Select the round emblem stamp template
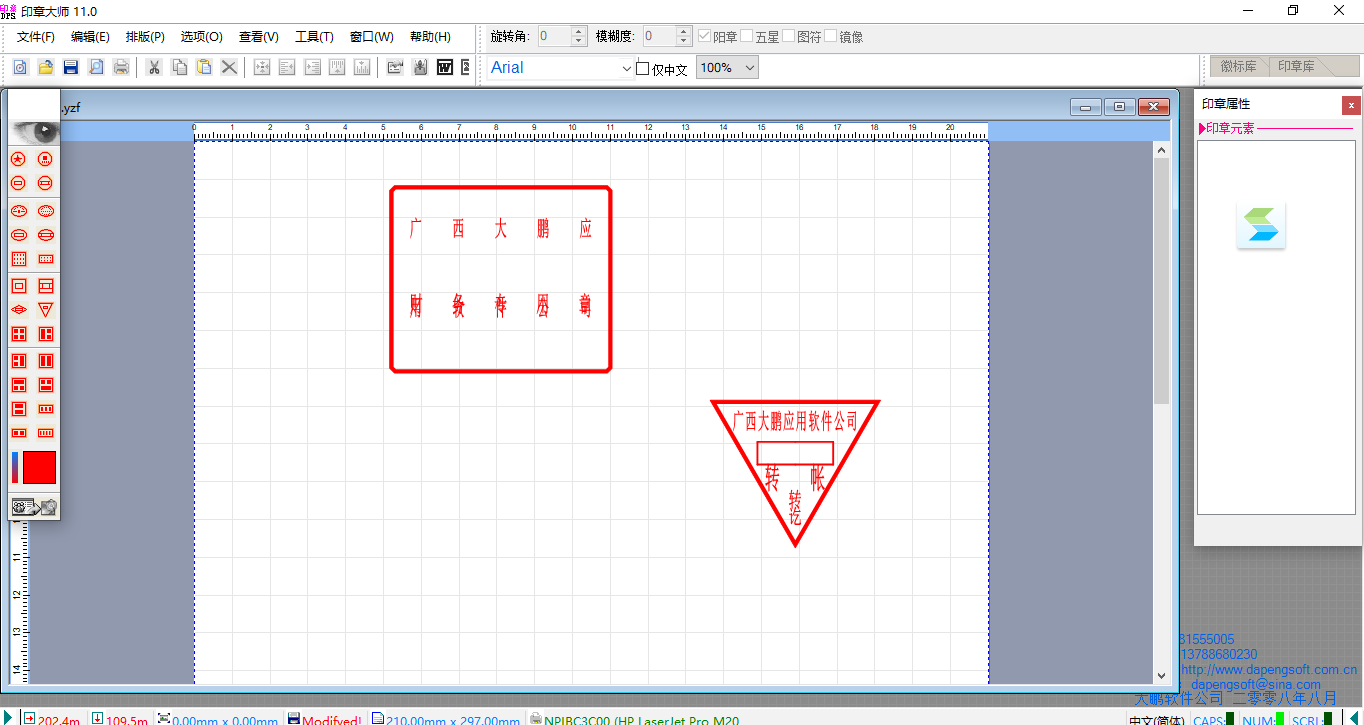1364x725 pixels. 45,158
